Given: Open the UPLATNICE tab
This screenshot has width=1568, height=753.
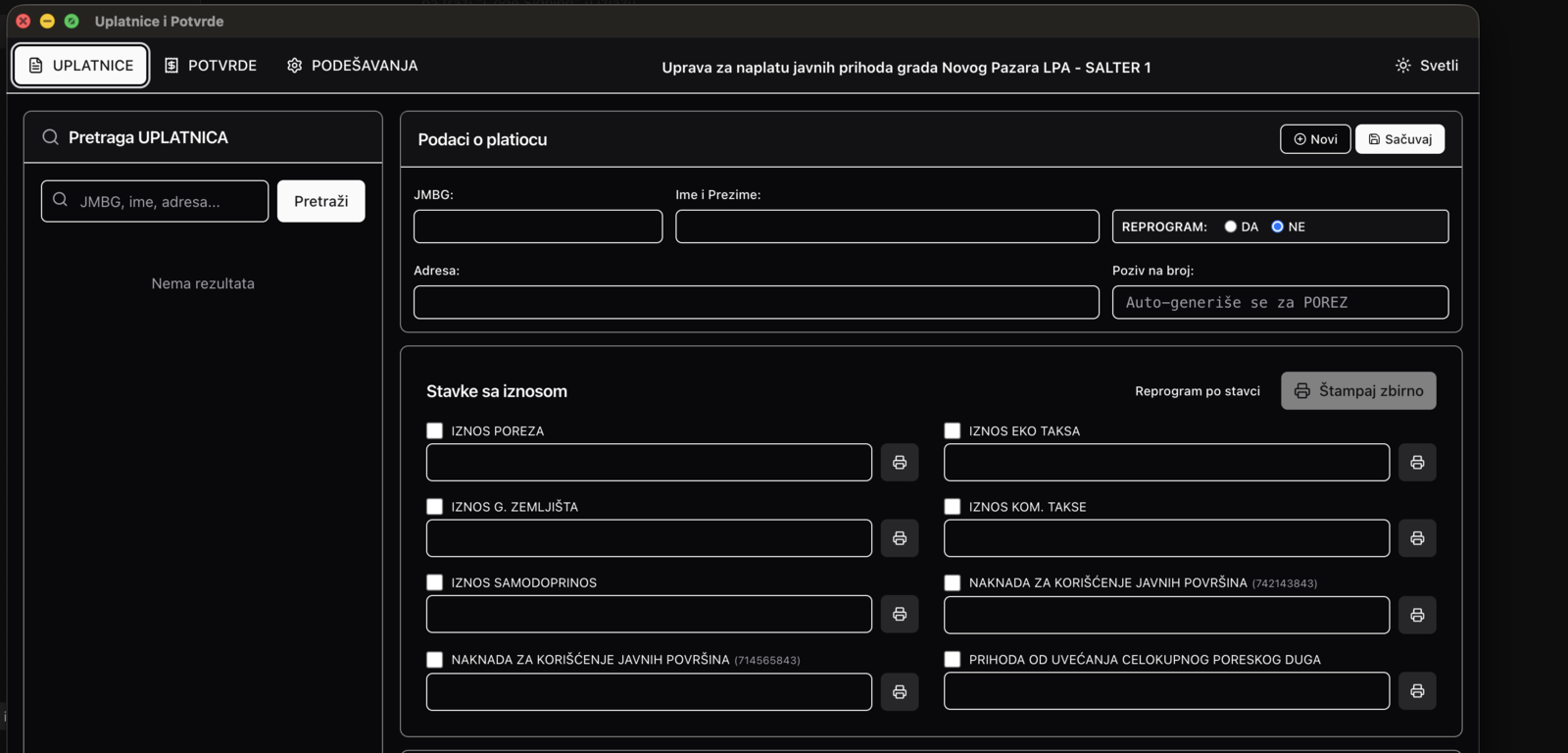Looking at the screenshot, I should click(81, 66).
